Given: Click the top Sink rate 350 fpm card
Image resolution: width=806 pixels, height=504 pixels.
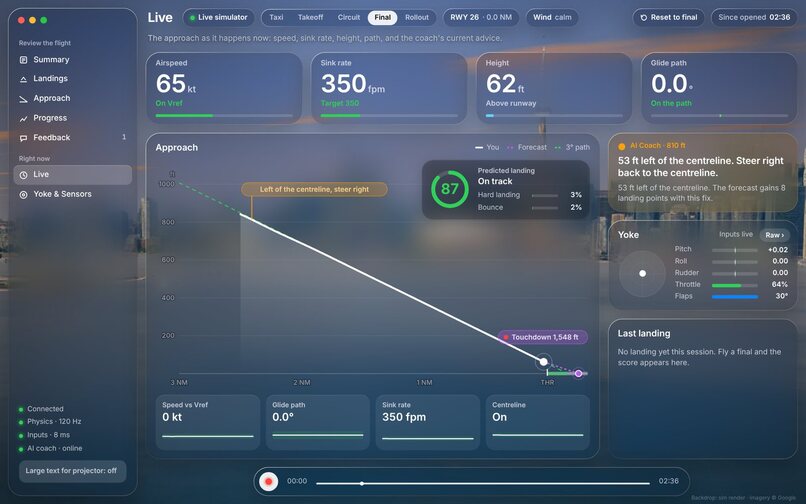Looking at the screenshot, I should pyautogui.click(x=389, y=88).
